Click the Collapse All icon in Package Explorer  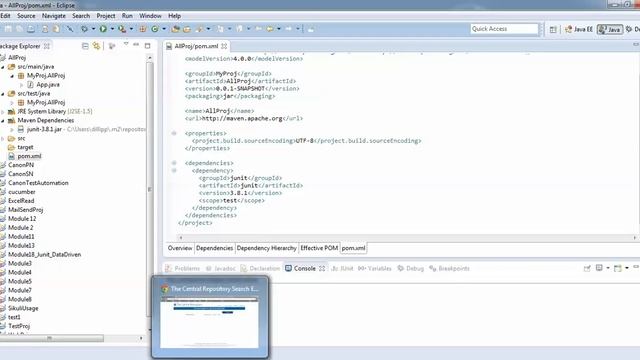(85, 46)
